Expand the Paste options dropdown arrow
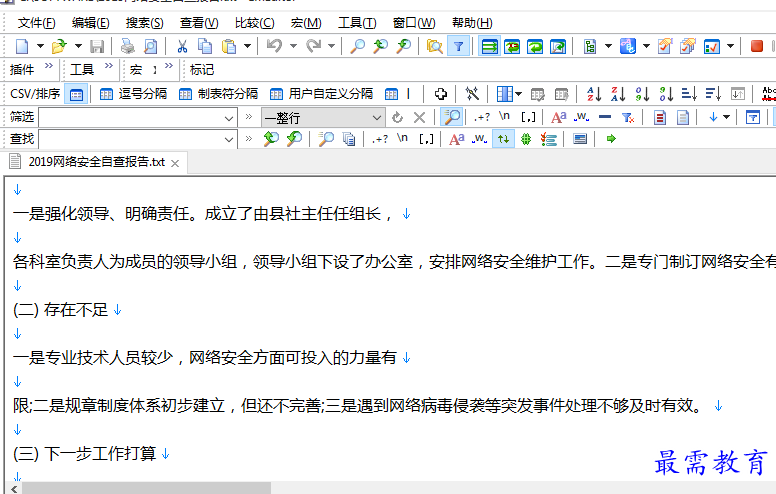 click(x=247, y=47)
